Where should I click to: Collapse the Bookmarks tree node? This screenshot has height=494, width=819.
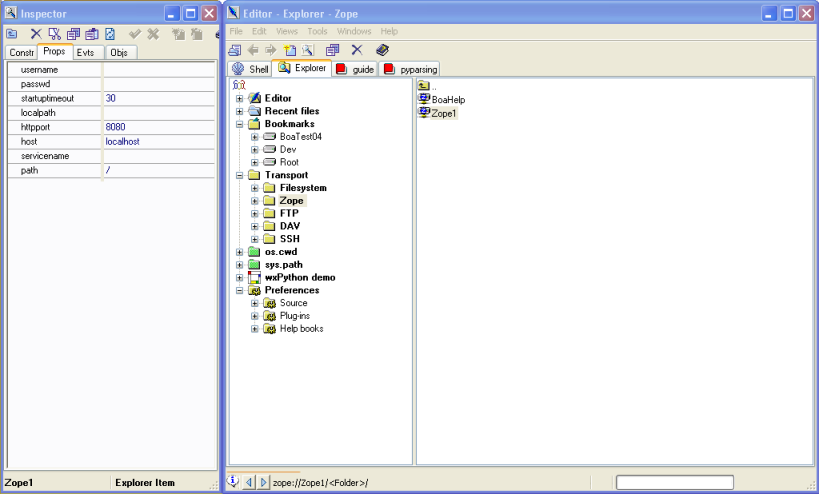[240, 124]
